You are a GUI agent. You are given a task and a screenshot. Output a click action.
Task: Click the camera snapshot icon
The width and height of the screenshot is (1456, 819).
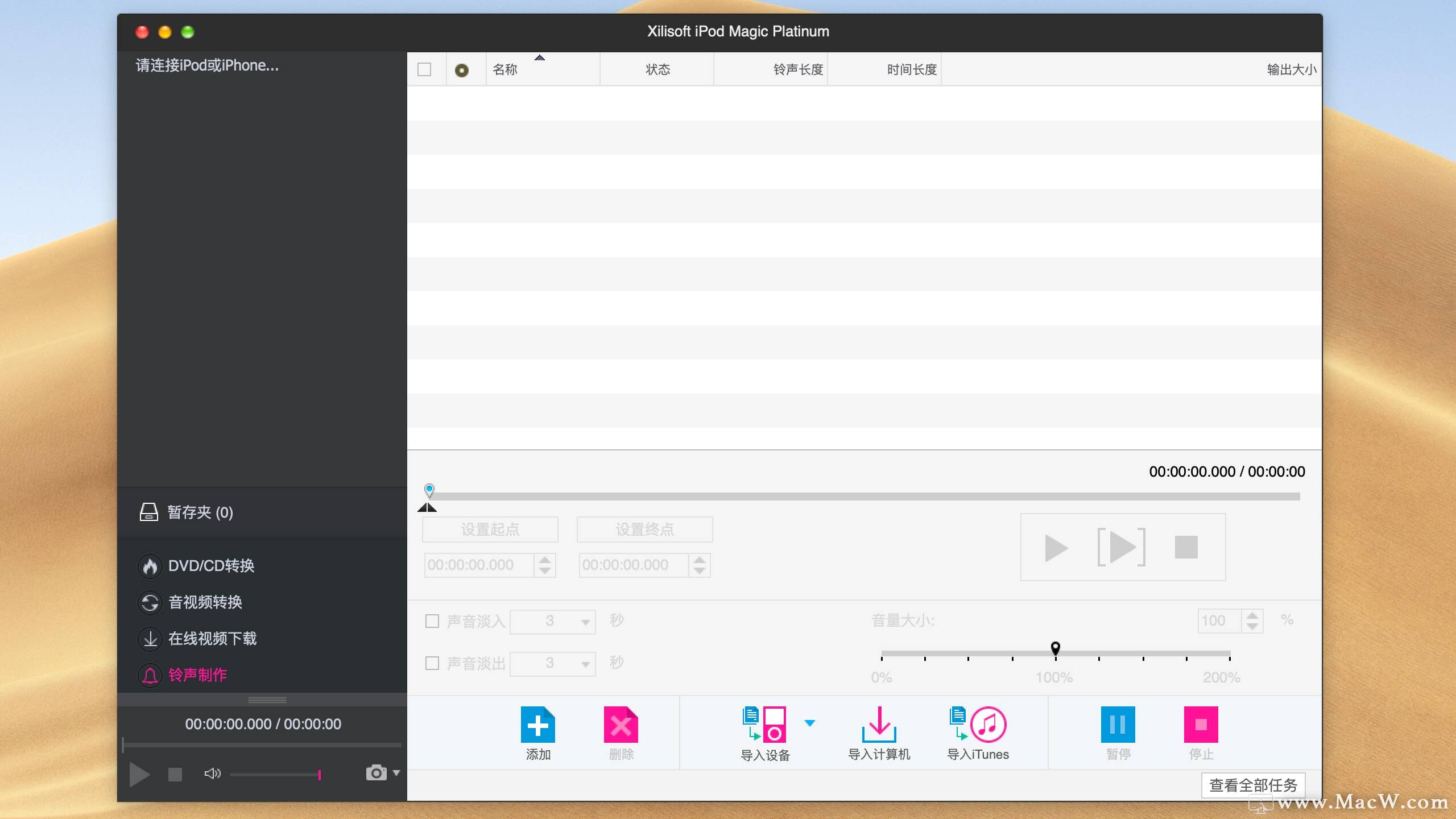pyautogui.click(x=376, y=773)
